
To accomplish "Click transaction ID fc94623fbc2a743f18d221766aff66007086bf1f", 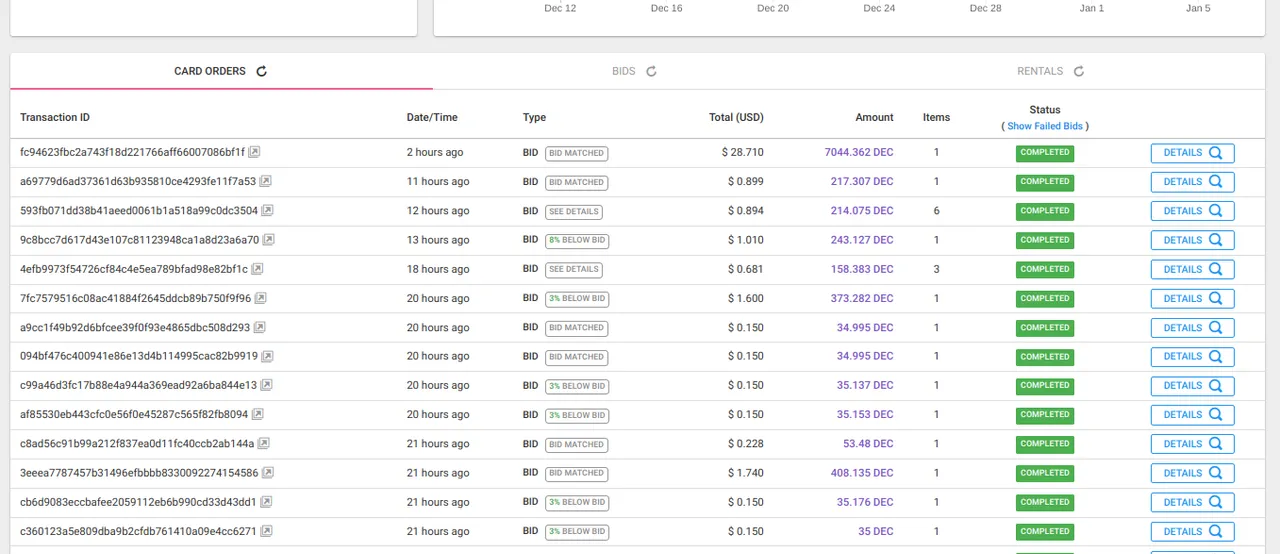I will (x=132, y=153).
